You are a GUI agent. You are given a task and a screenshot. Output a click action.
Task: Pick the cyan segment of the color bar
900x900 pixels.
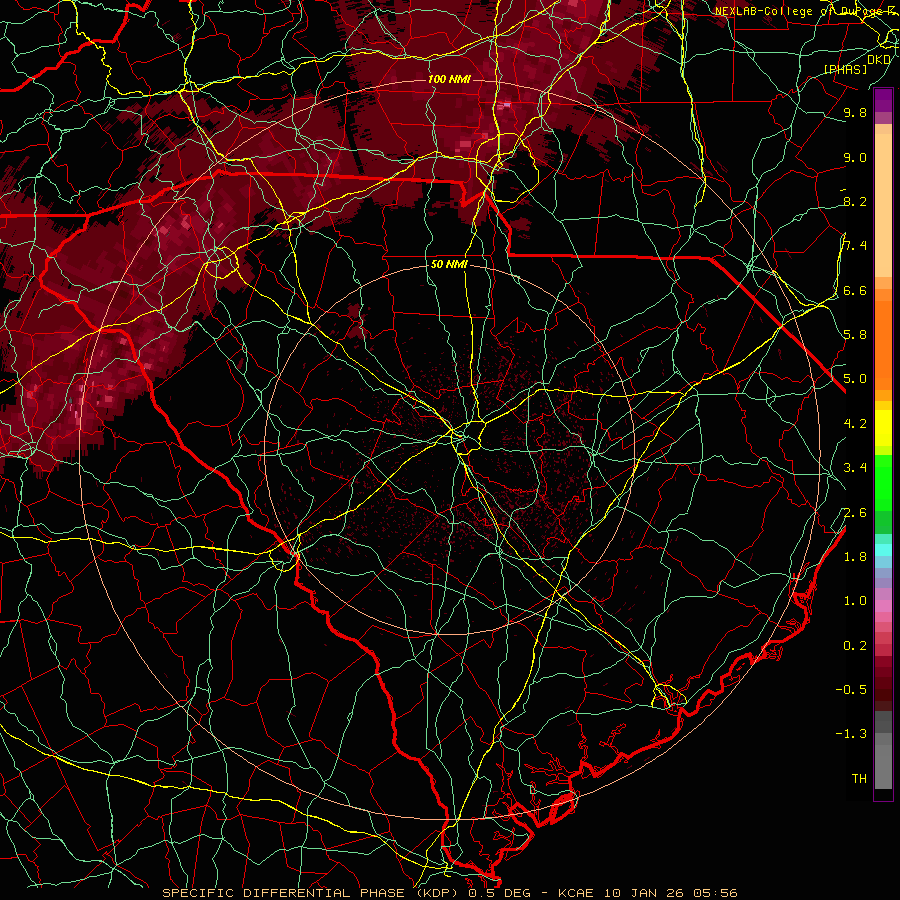click(883, 549)
